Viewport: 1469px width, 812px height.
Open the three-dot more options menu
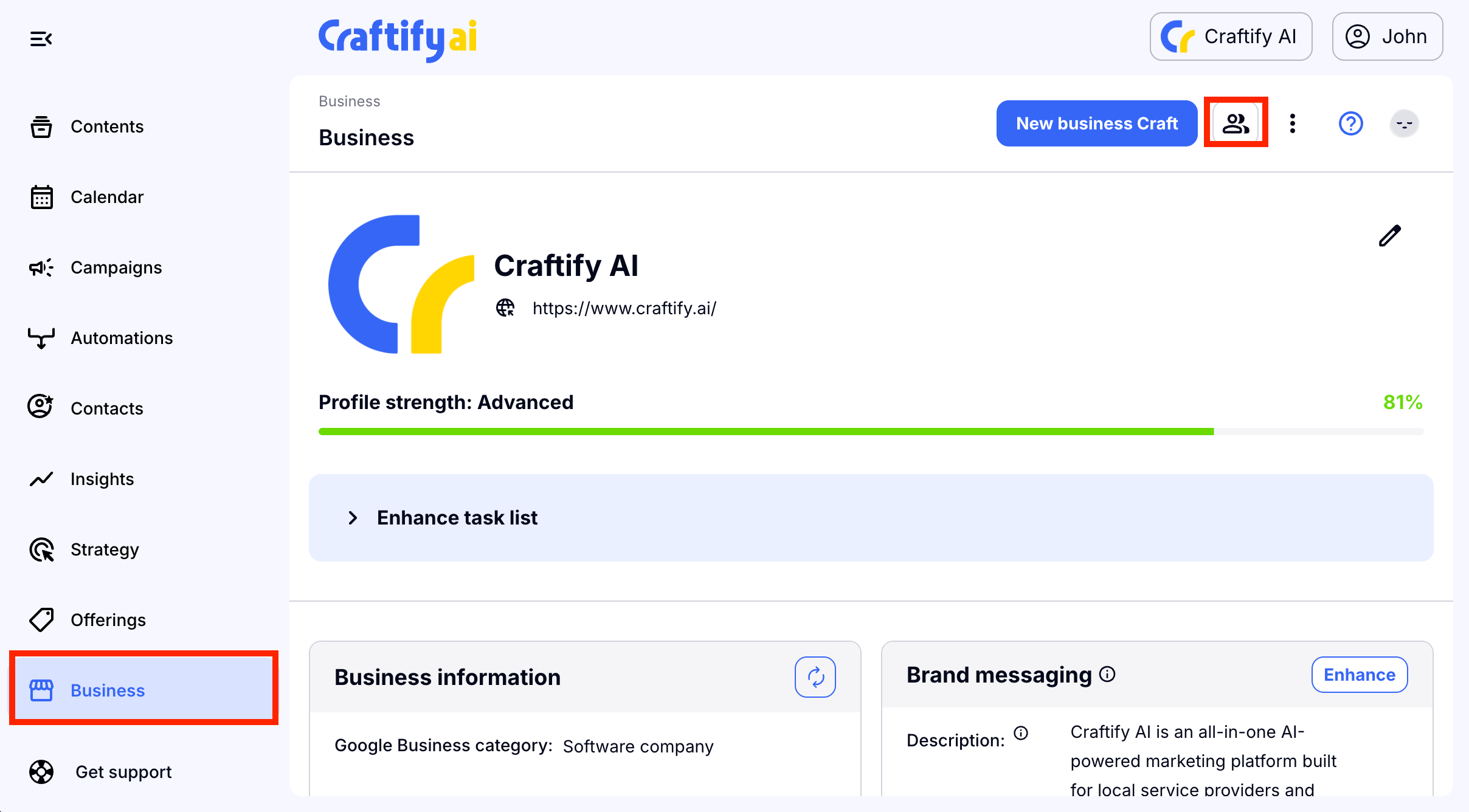click(1293, 123)
